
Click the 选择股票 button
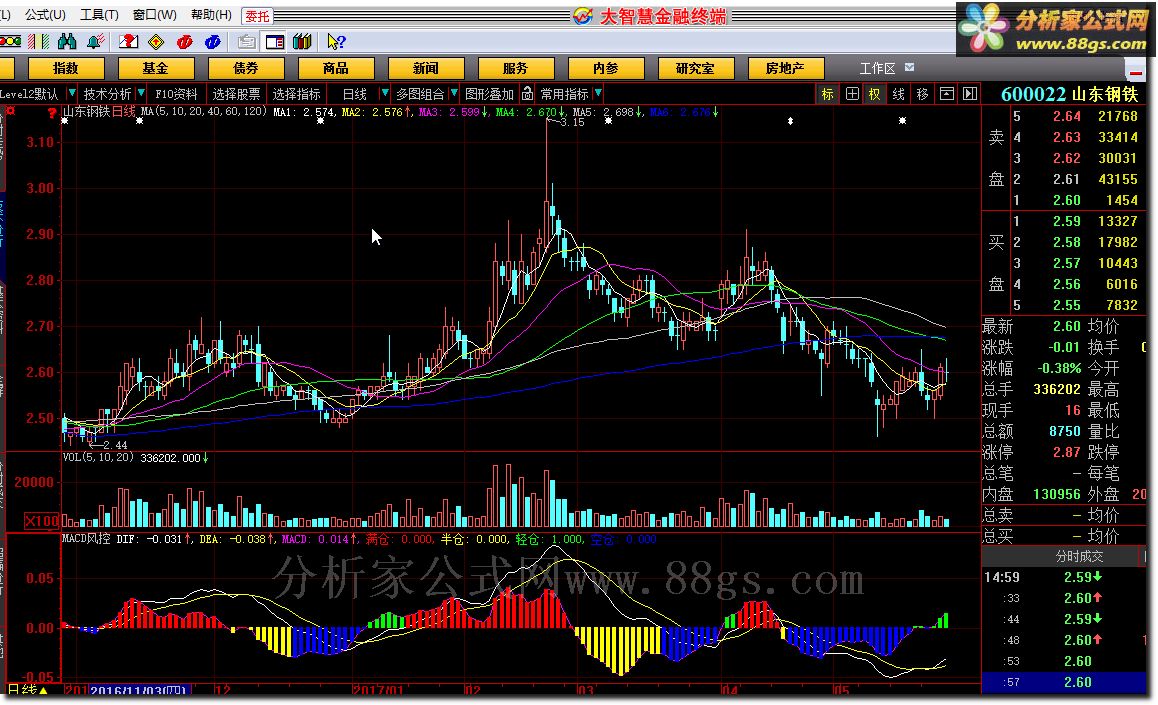tap(236, 94)
